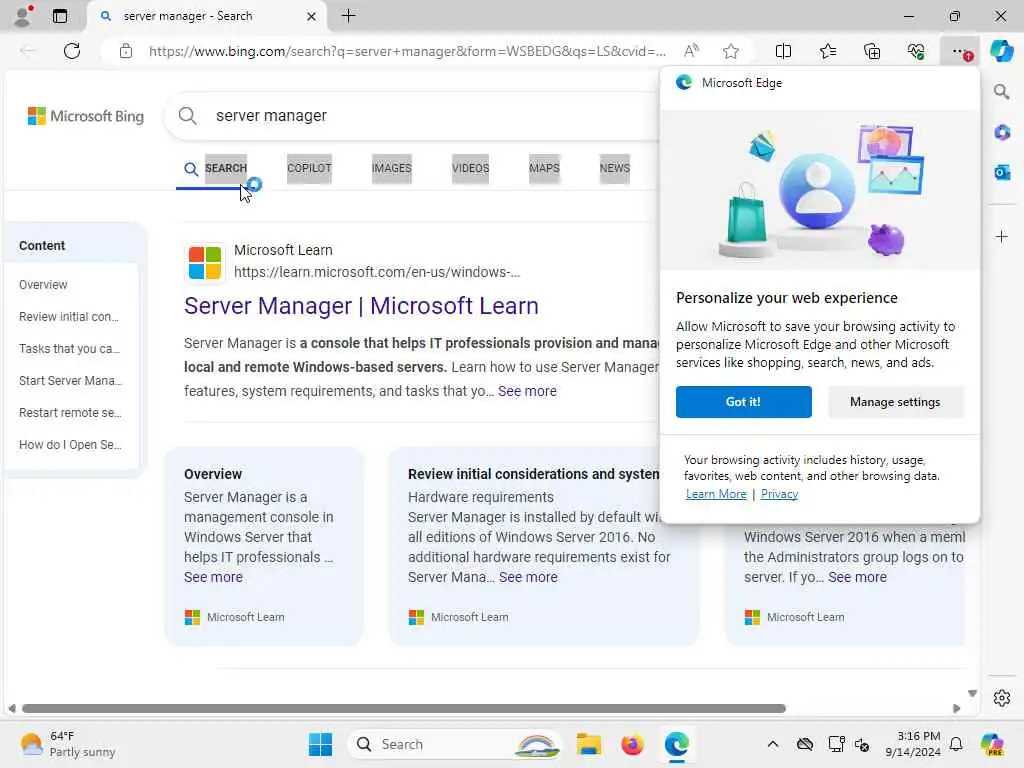The height and width of the screenshot is (768, 1024).
Task: Open the weather widget
Action: click(67, 744)
